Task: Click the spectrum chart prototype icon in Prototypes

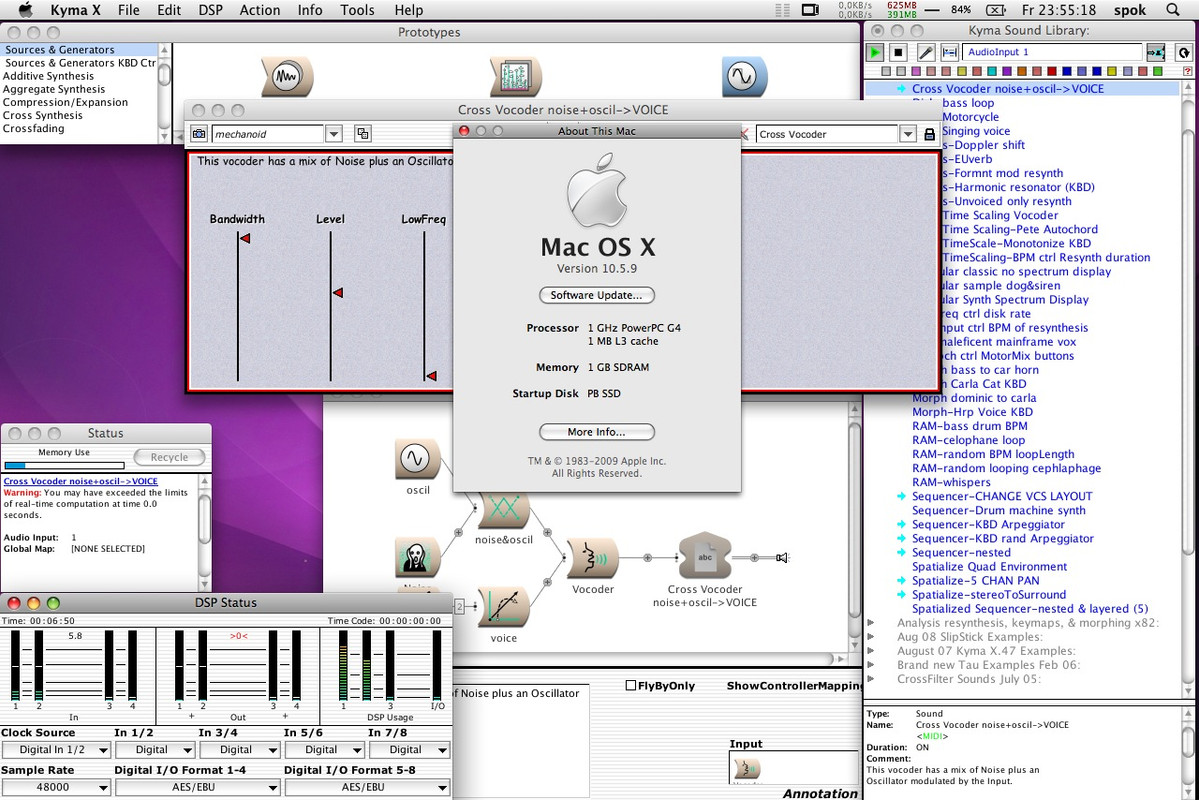Action: coord(515,76)
